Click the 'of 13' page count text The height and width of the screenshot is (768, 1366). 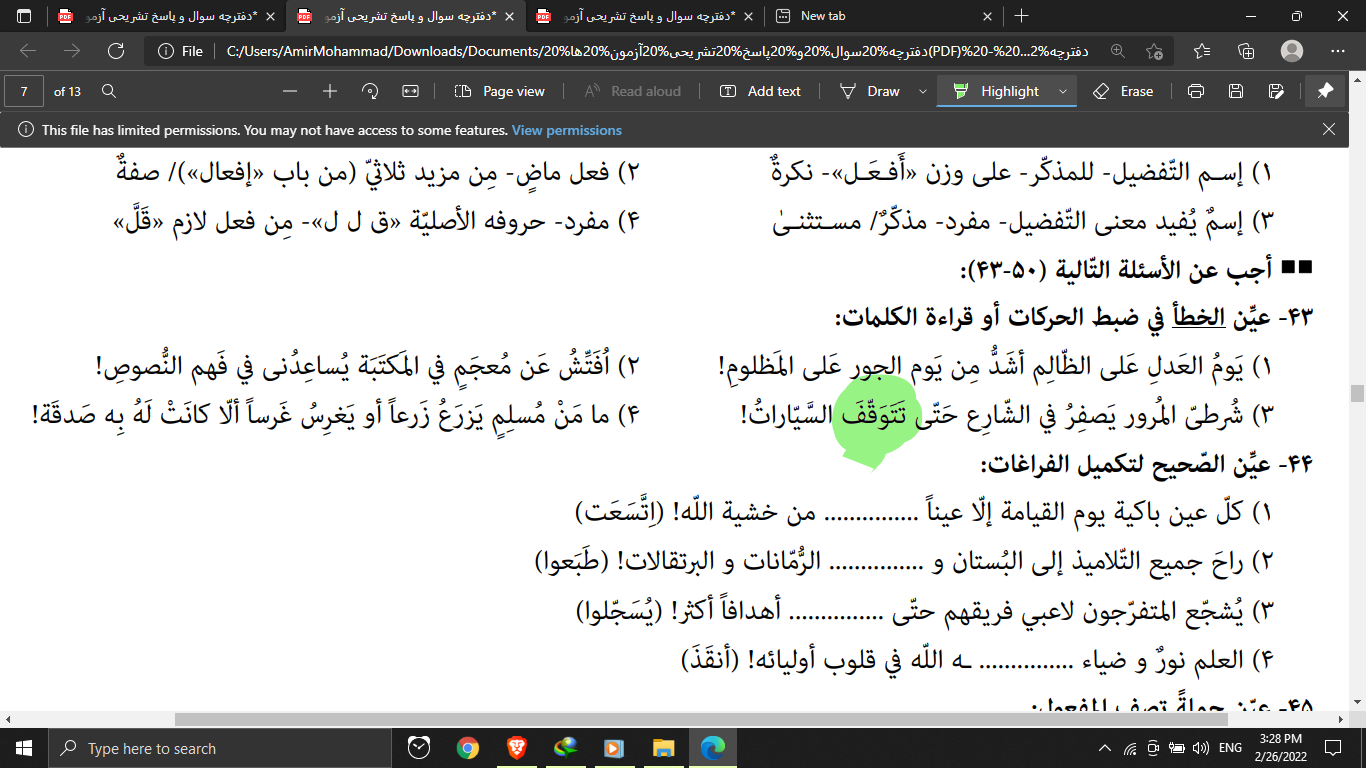(x=67, y=91)
